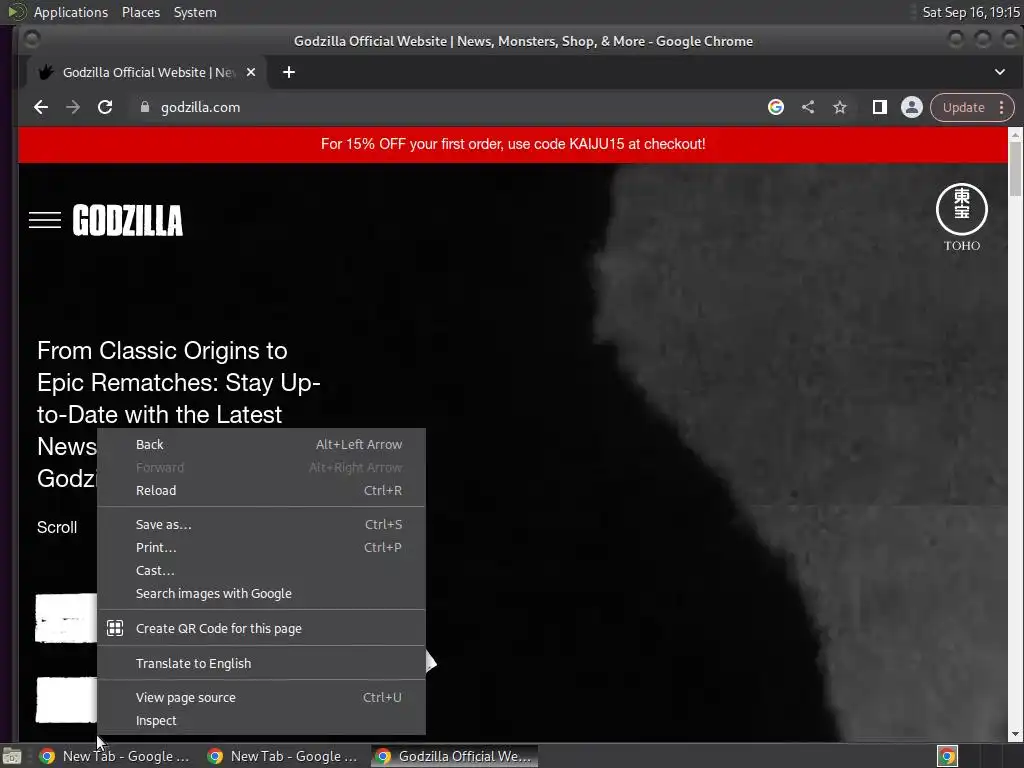
Task: Choose Search images with Google
Action: pos(261,594)
